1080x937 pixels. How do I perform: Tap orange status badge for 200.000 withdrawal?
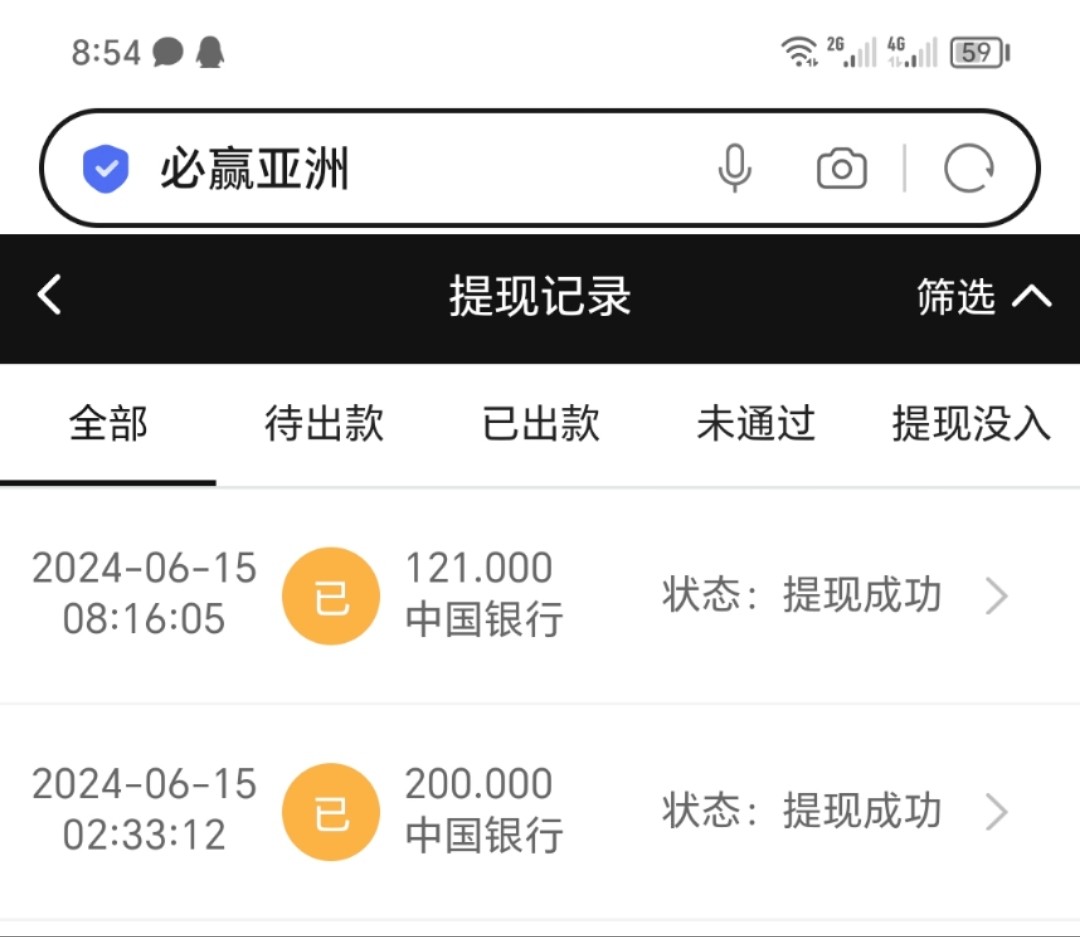pos(331,812)
